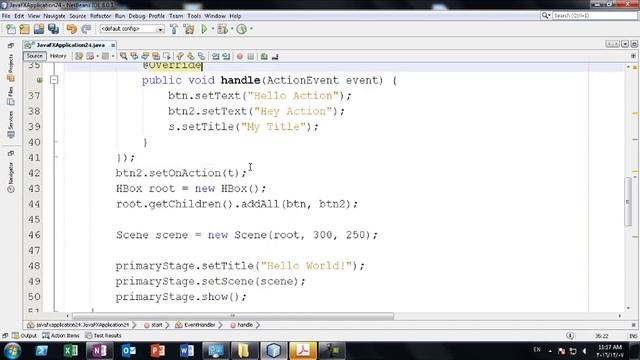Open the Source menu in menu bar
640x360 pixels.
[78, 16]
